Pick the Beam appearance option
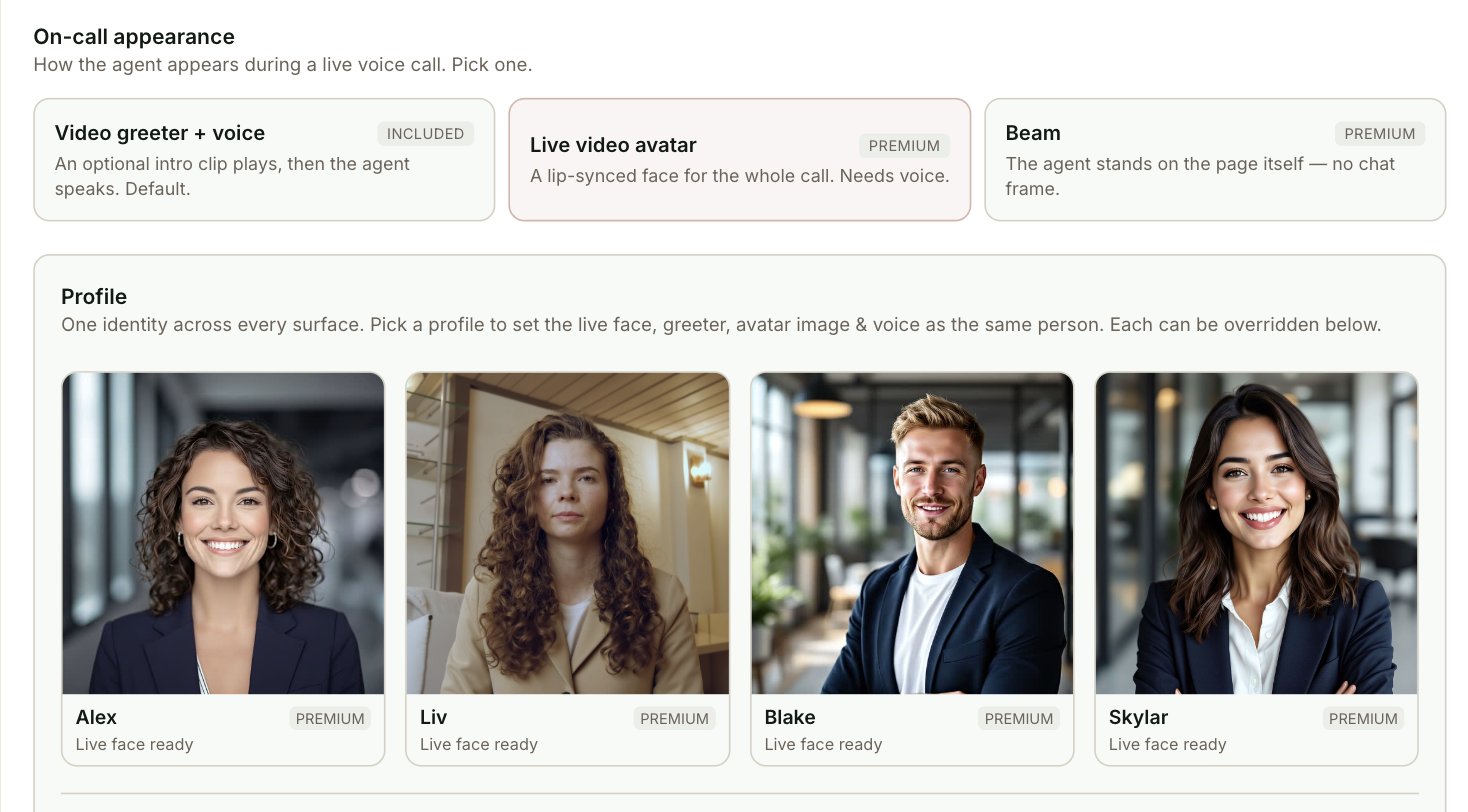 (x=1215, y=159)
